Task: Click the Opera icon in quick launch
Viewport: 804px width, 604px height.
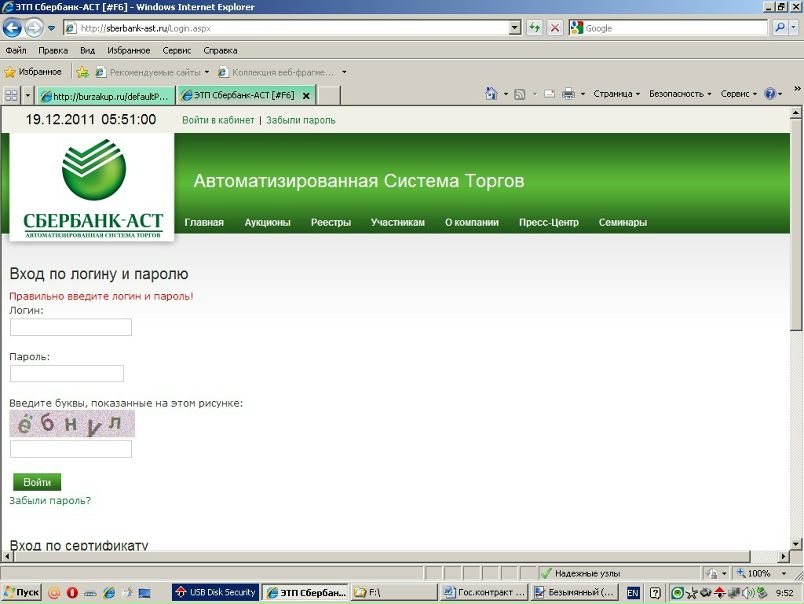Action: [71, 593]
